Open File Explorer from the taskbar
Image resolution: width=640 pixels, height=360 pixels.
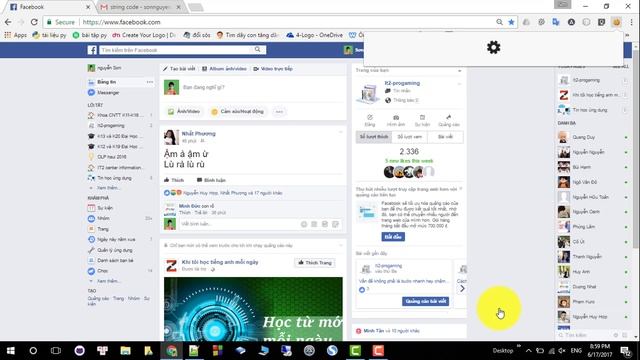coord(125,351)
